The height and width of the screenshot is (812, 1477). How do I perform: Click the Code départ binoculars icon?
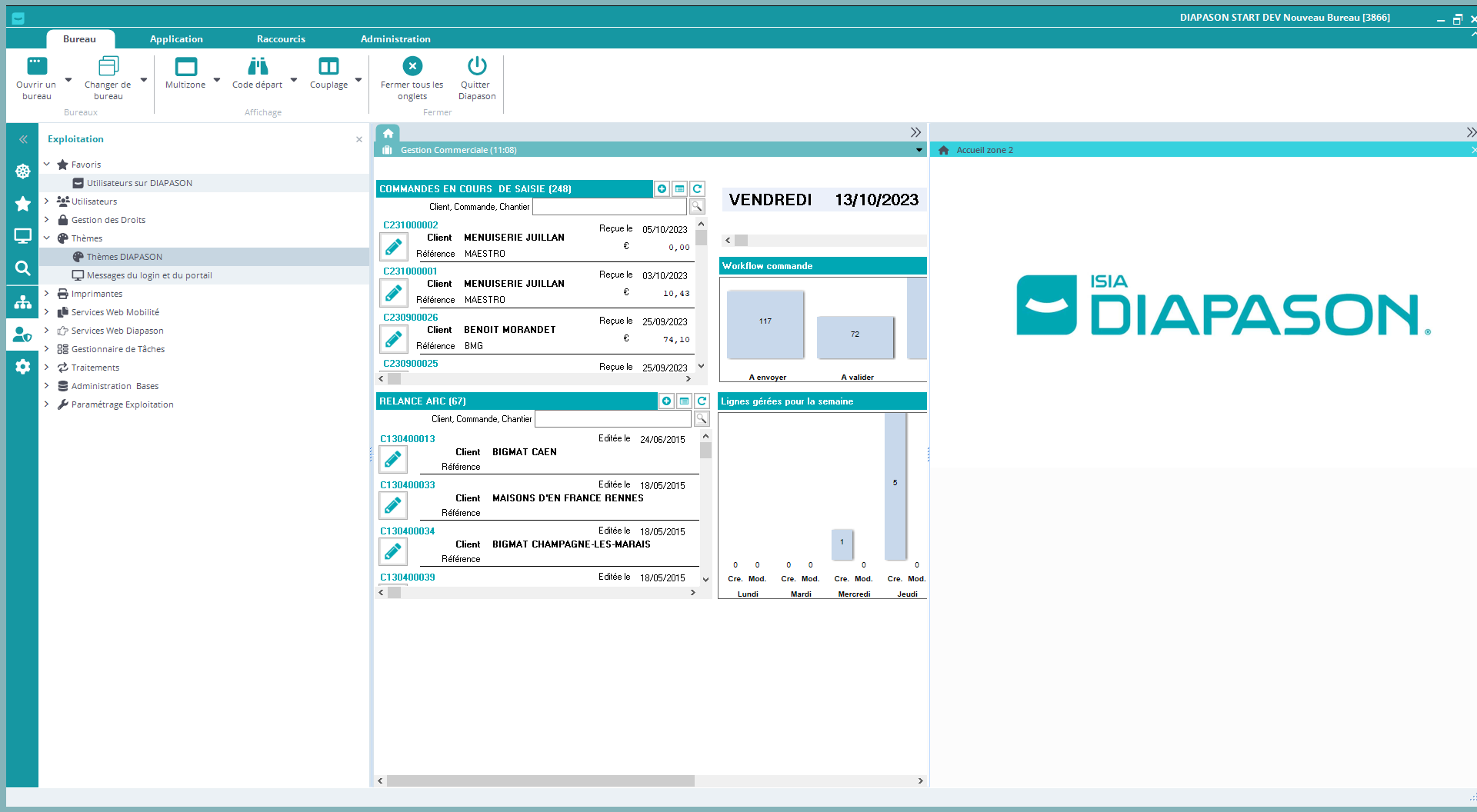[x=257, y=67]
